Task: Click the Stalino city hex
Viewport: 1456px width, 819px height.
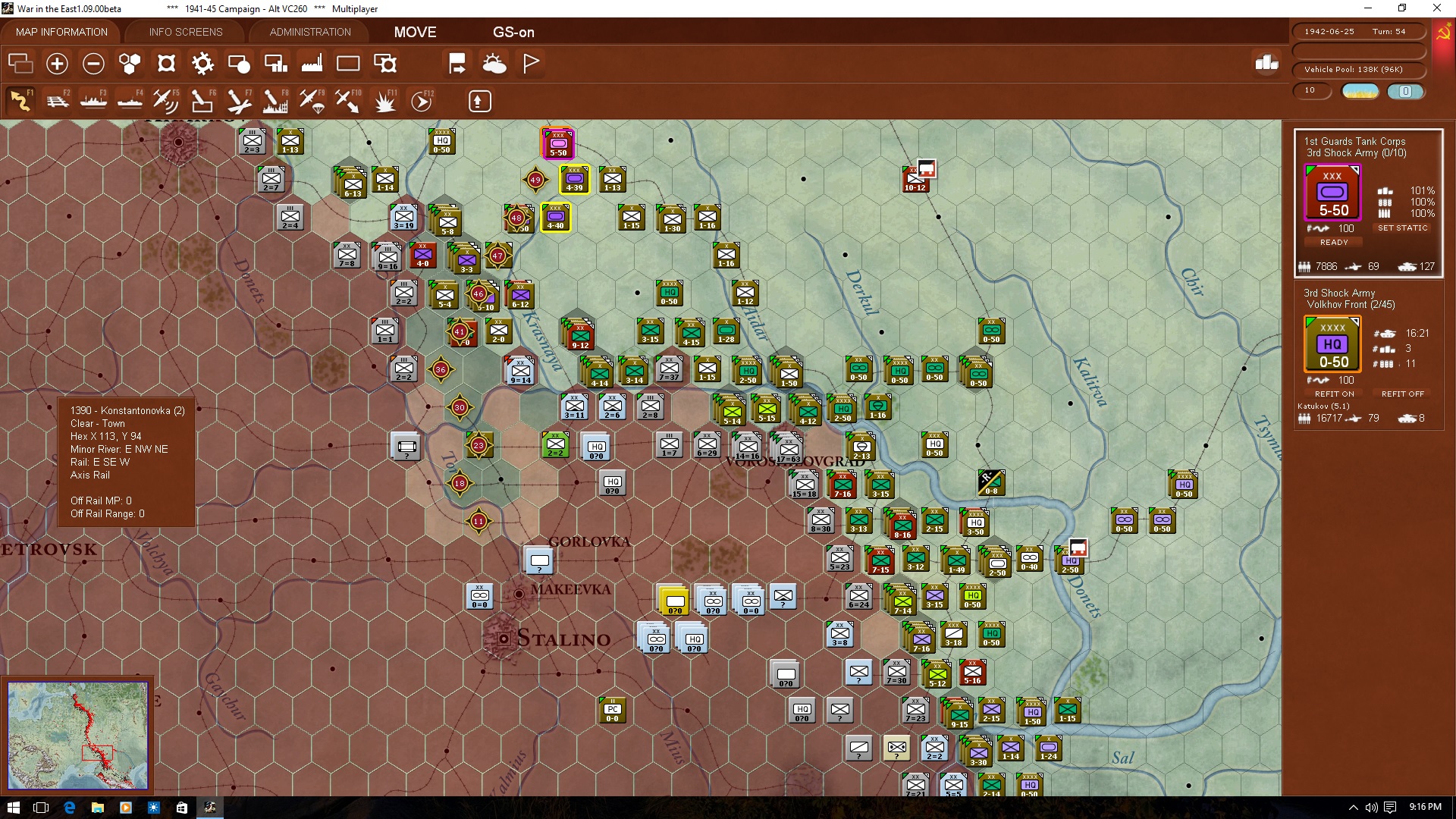Action: pos(503,639)
